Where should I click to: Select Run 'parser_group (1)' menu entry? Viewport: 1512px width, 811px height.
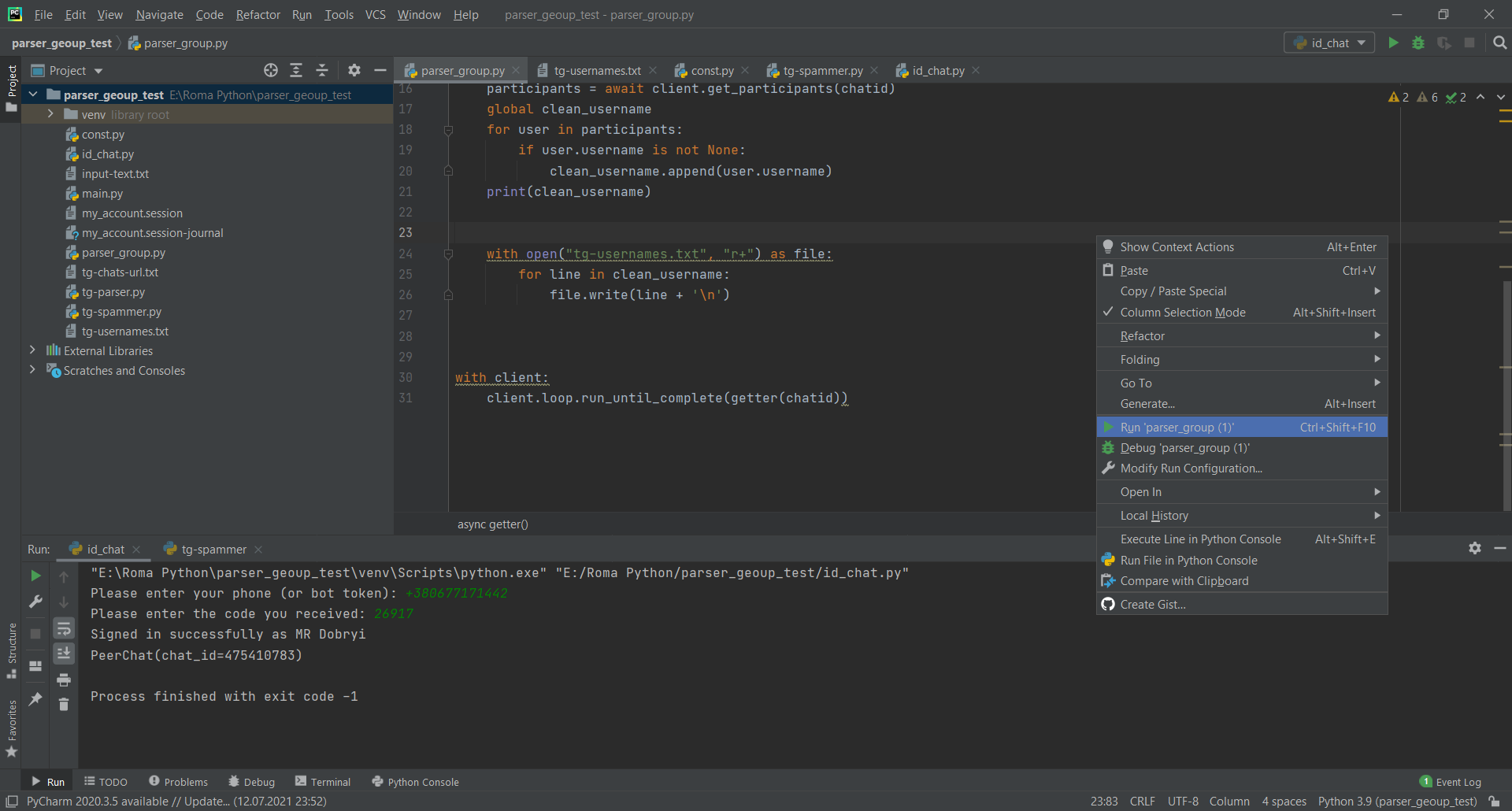click(1242, 428)
